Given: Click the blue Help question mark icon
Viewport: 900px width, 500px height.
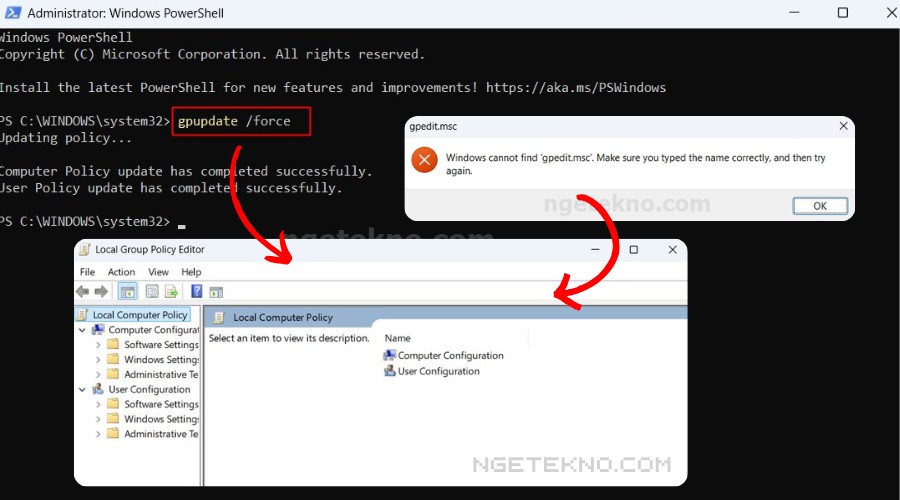Looking at the screenshot, I should 197,292.
